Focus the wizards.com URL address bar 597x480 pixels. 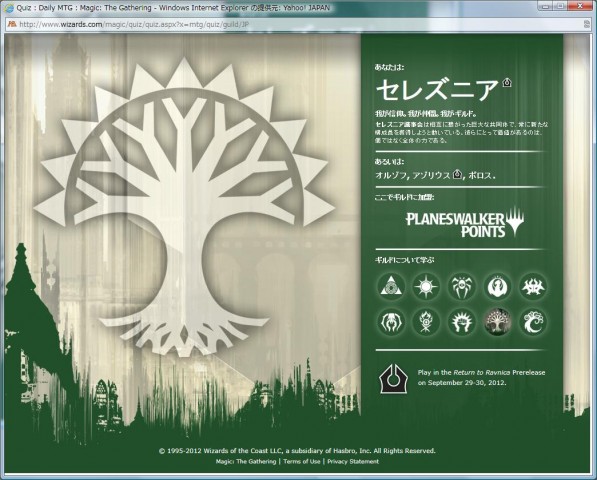(297, 24)
